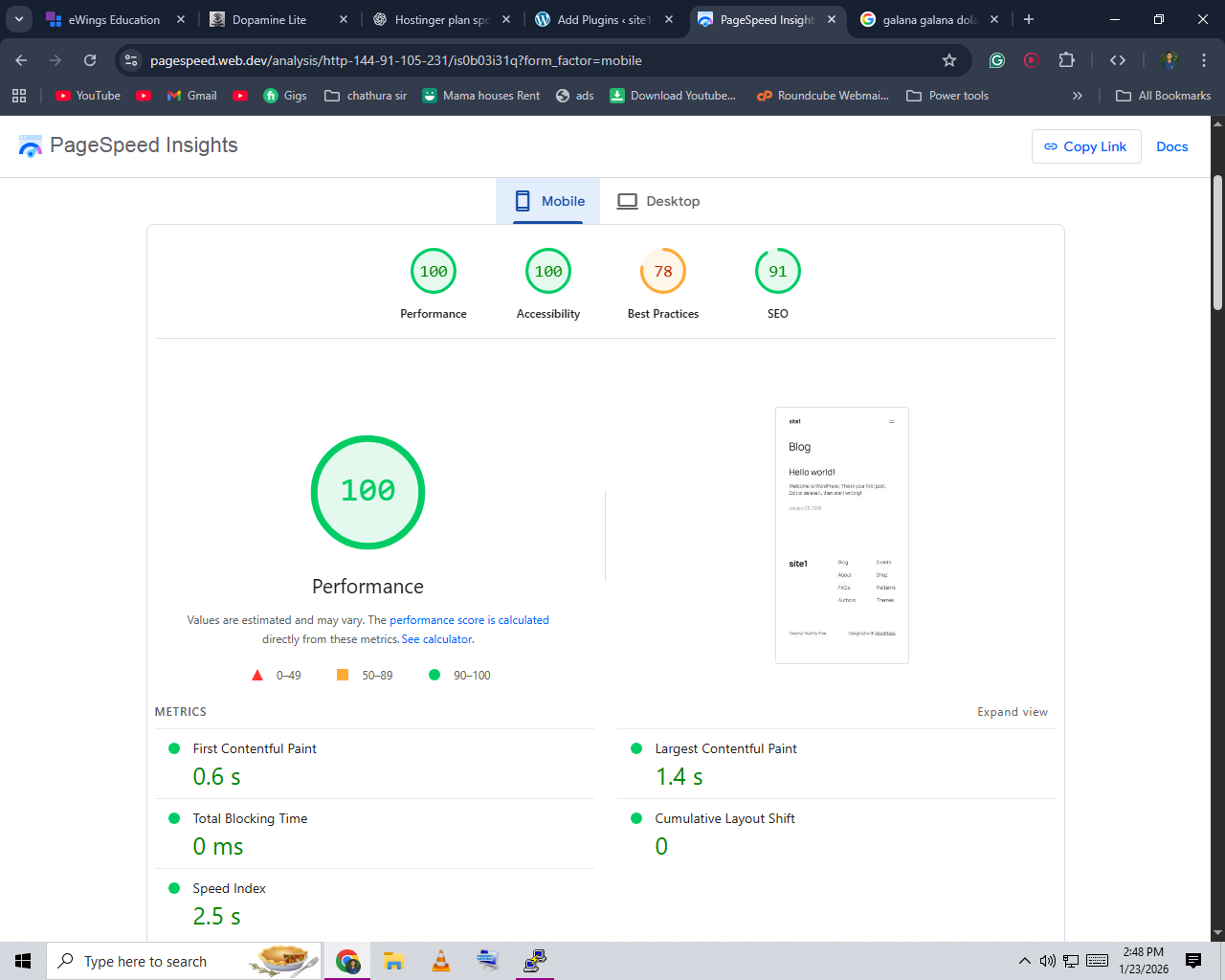Switch to the Dopamine Lite tab
This screenshot has height=980, width=1225.
coord(268,19)
